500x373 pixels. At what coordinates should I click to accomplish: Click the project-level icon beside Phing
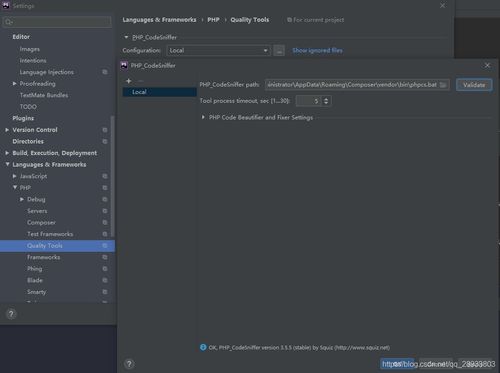(x=105, y=269)
